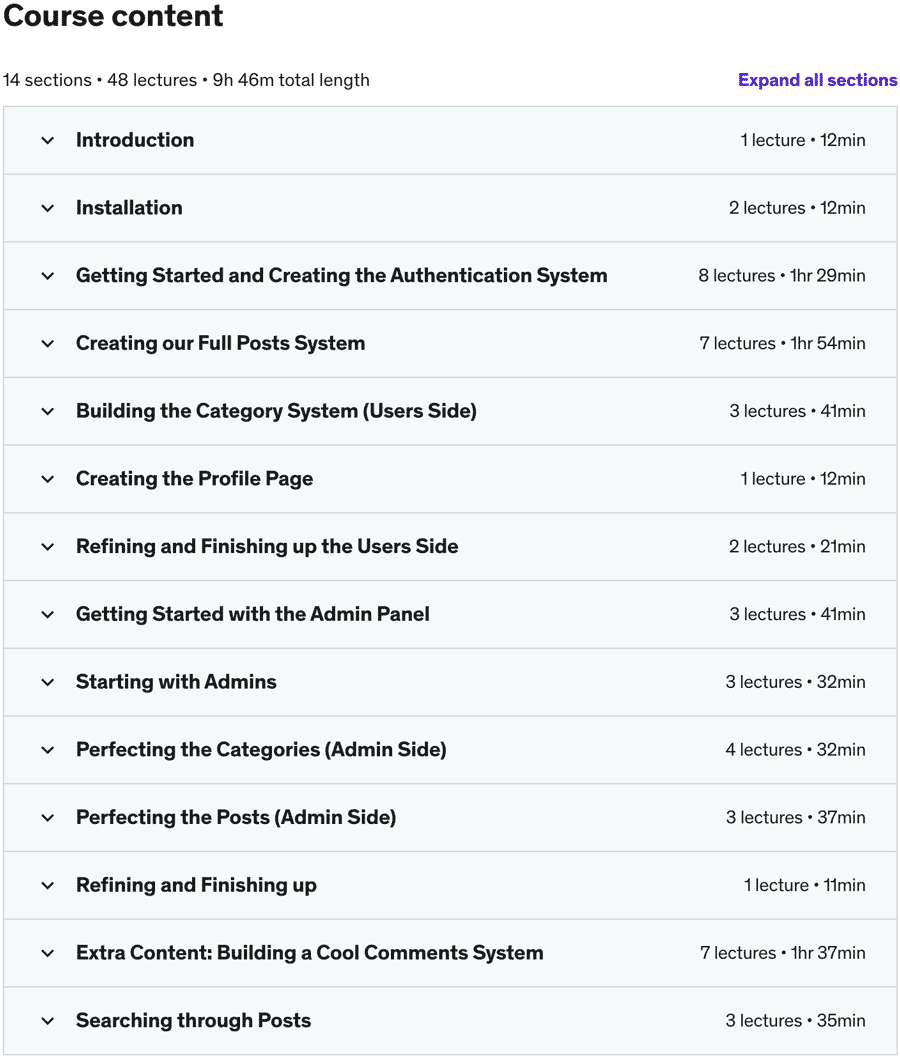
Task: Click Expand all sections link
Action: 817,80
